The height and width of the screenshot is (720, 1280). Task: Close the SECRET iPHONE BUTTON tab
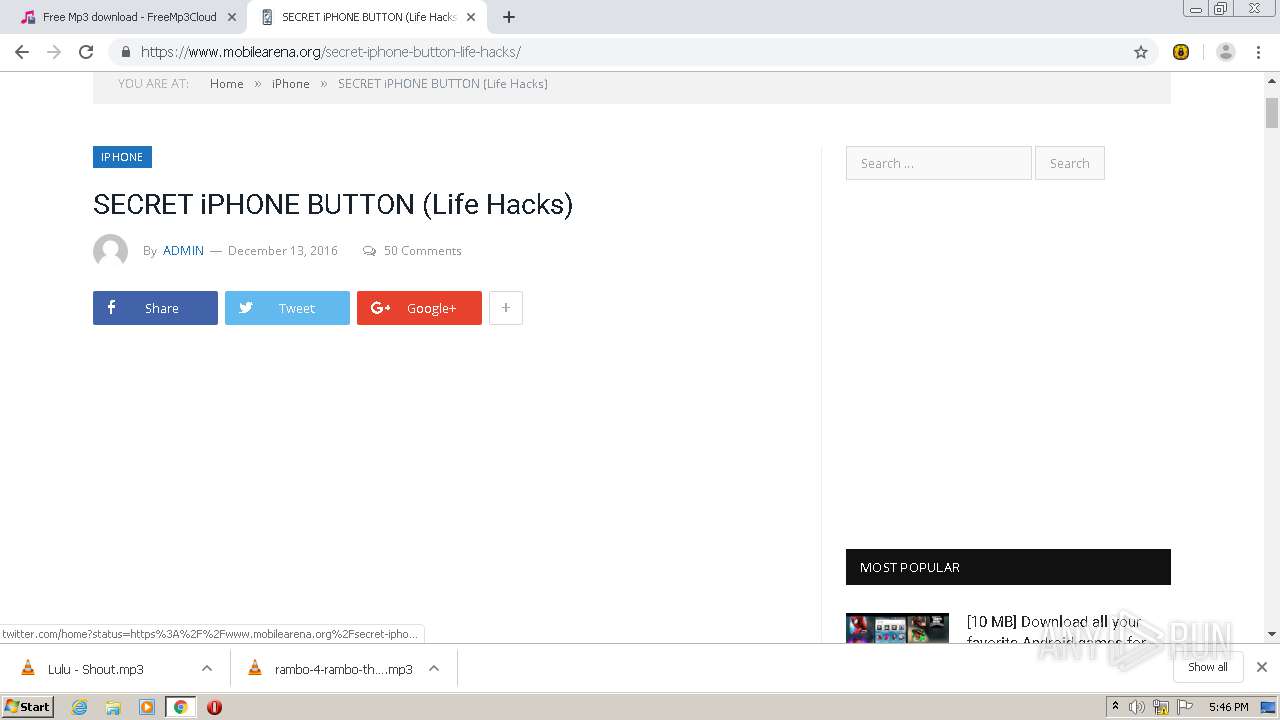point(471,17)
